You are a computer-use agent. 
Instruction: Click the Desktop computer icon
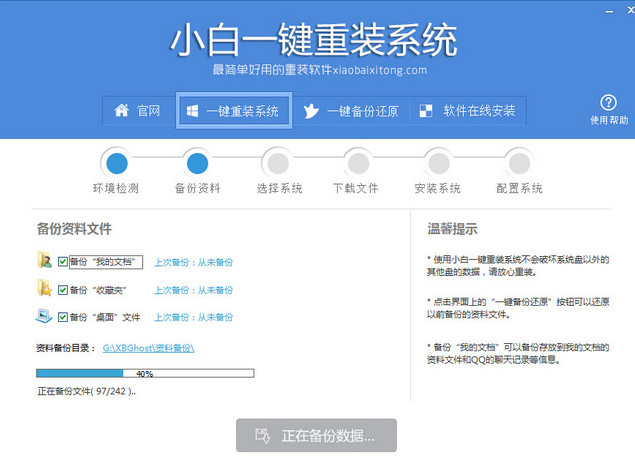coord(44,317)
